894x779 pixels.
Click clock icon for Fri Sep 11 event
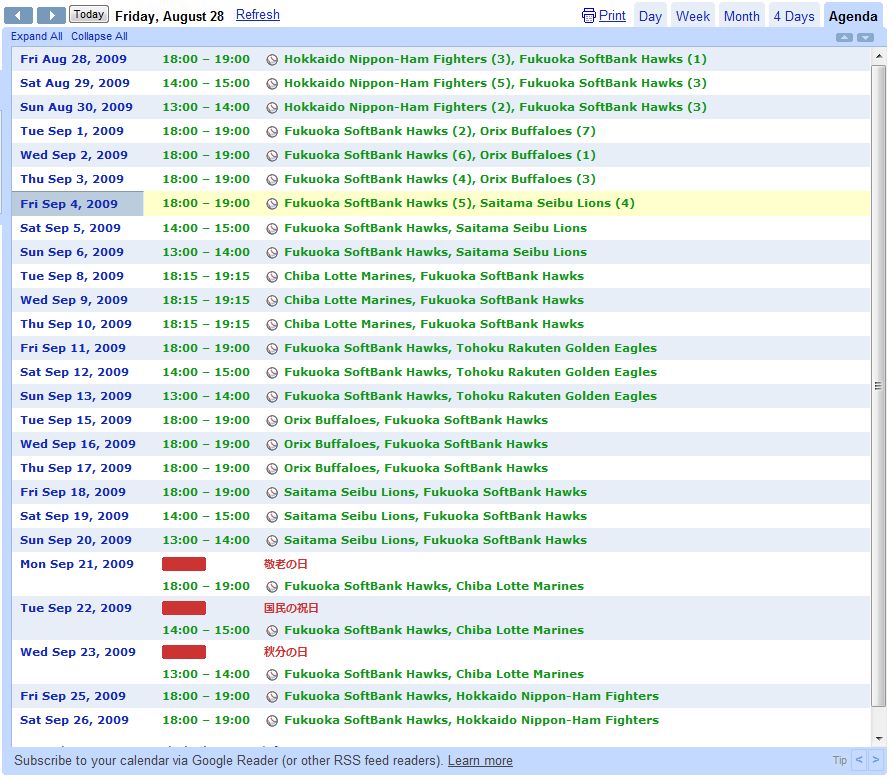tap(273, 348)
